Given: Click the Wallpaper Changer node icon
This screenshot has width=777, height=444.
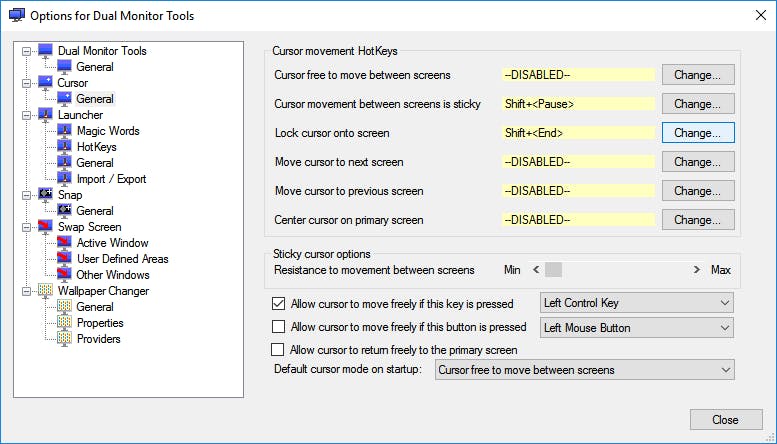Looking at the screenshot, I should pyautogui.click(x=45, y=290).
